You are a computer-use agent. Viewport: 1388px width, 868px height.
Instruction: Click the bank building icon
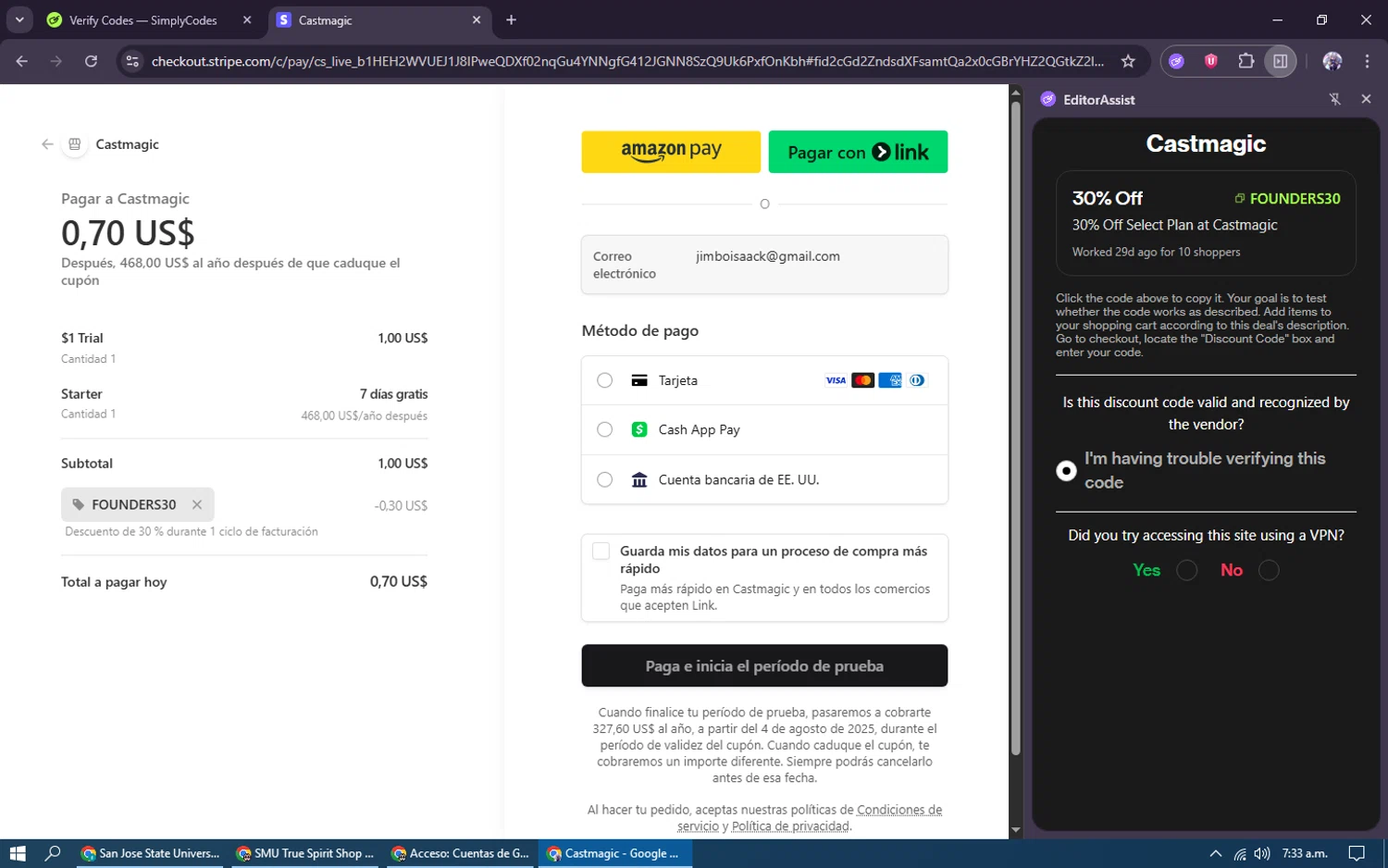pyautogui.click(x=639, y=479)
